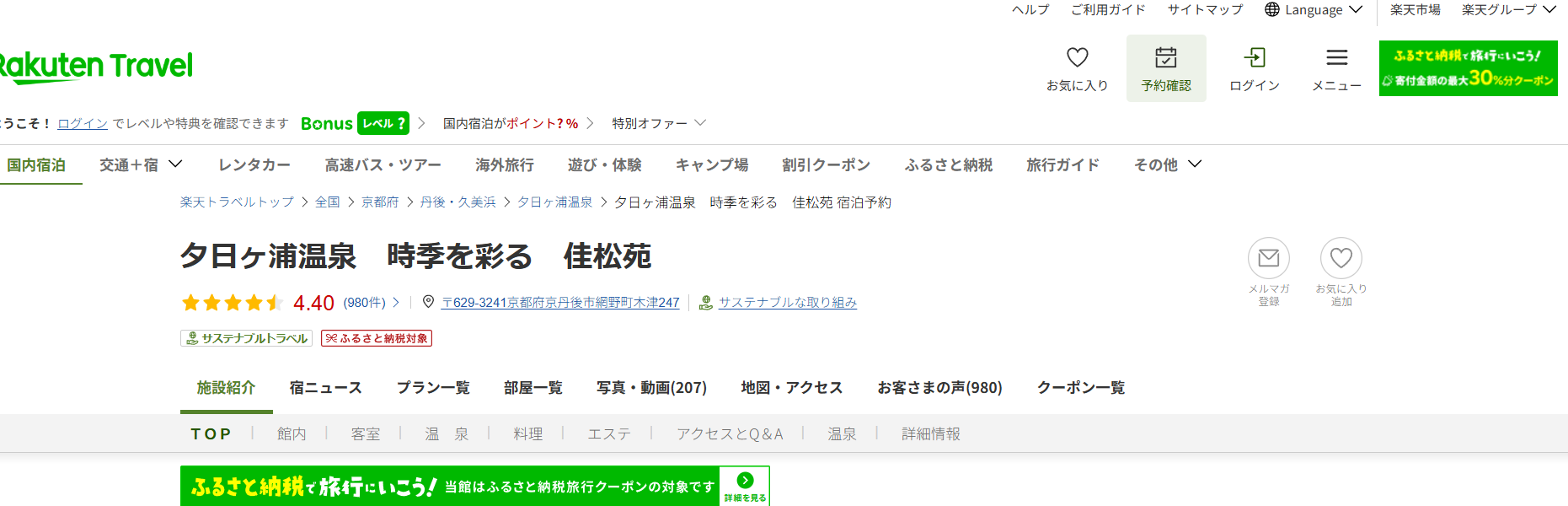Switch to the プラン一覧 tab

pyautogui.click(x=433, y=388)
